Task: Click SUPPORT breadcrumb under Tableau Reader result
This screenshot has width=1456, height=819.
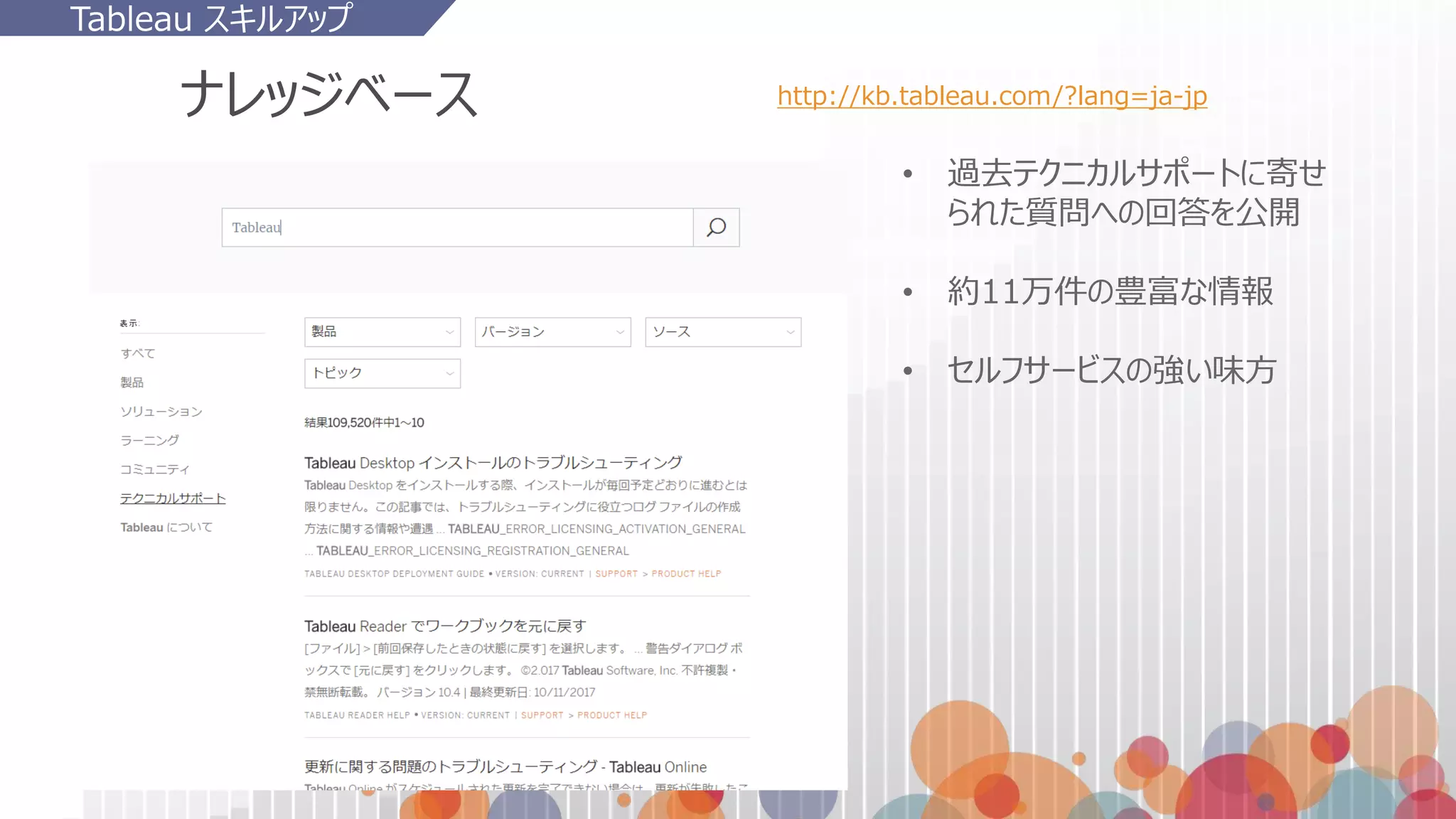Action: [542, 715]
